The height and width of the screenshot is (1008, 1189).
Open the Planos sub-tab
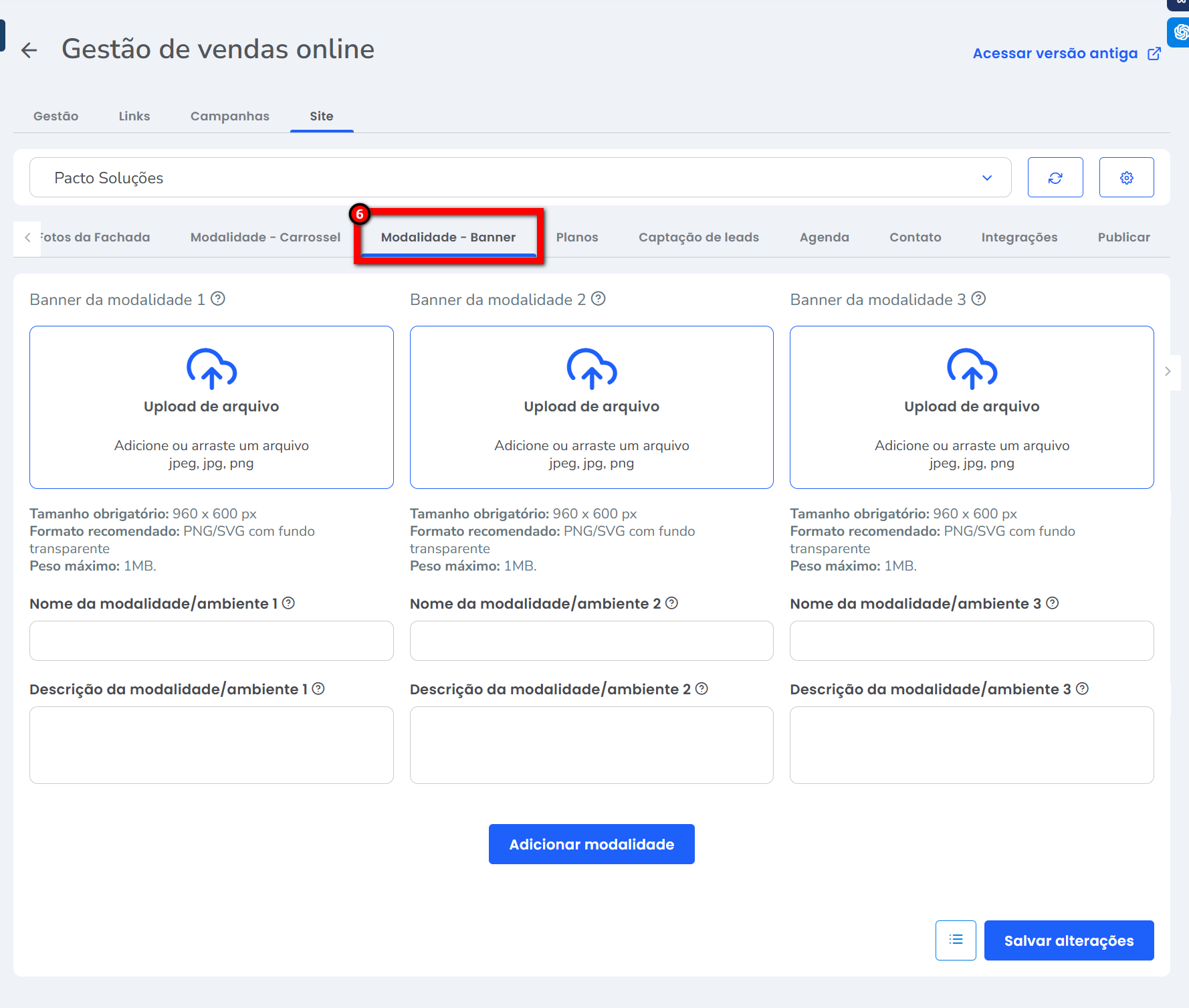tap(576, 237)
